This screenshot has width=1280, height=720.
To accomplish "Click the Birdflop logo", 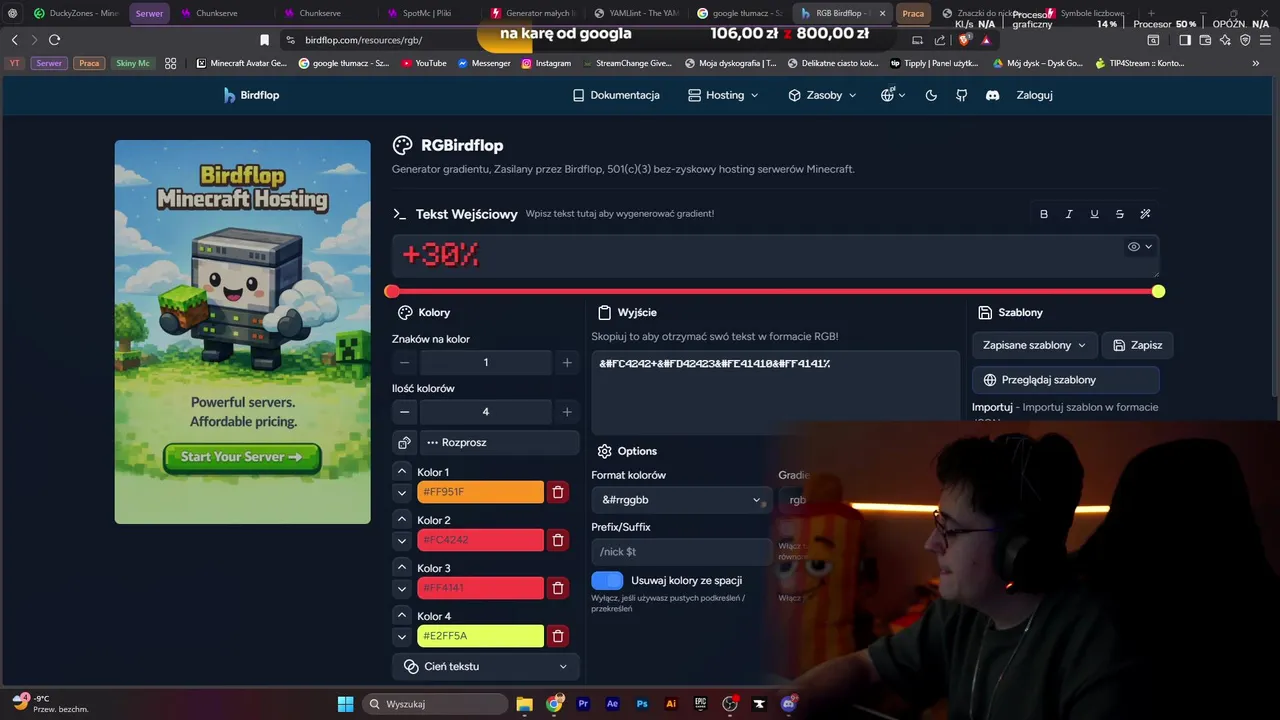I will pos(251,95).
